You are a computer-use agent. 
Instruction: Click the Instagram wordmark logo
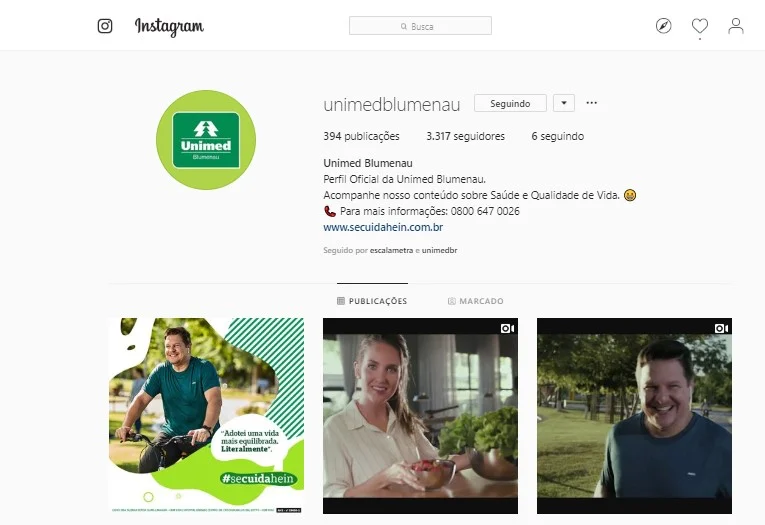tap(169, 26)
